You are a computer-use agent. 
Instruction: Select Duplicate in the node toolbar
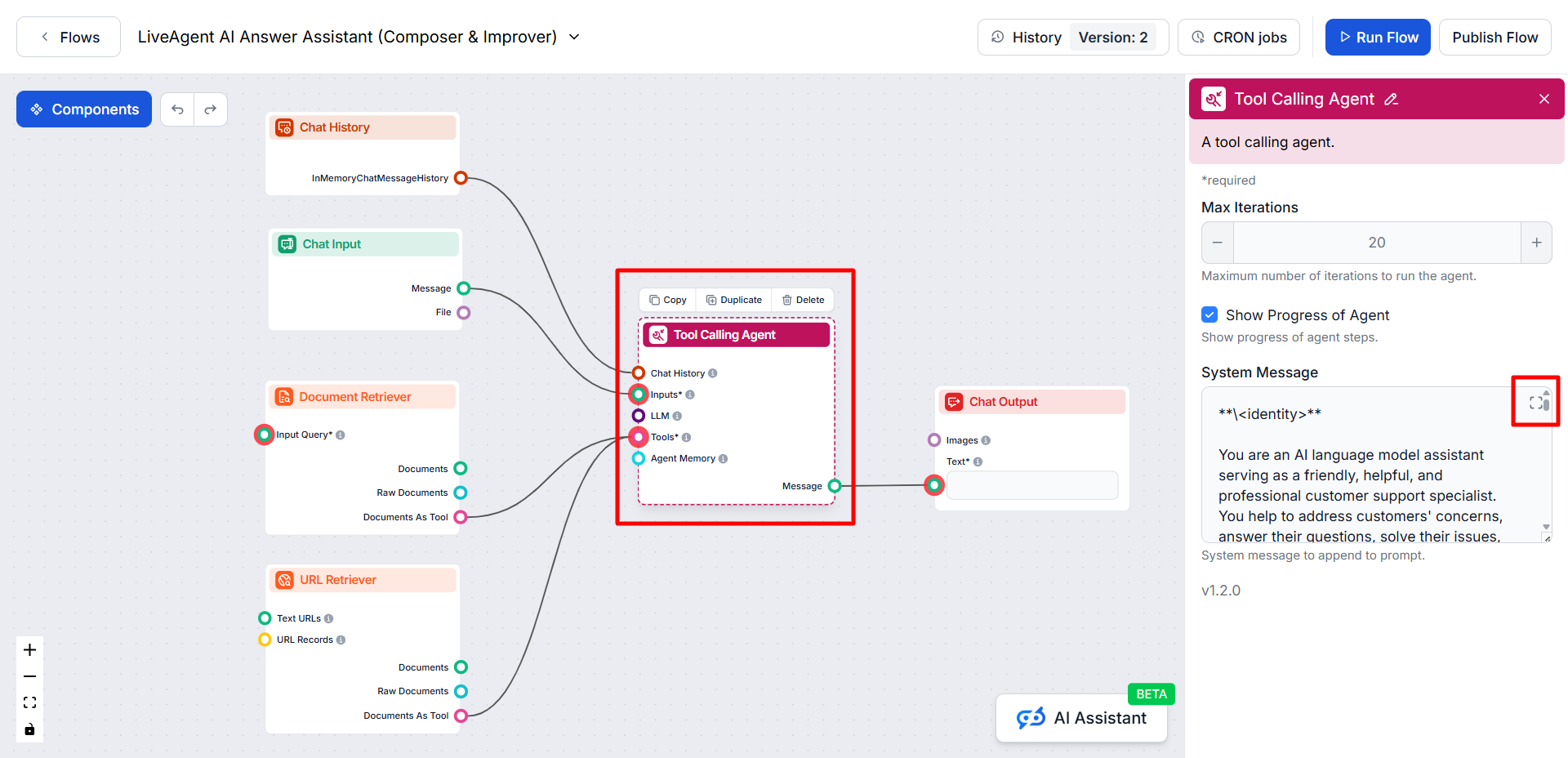(x=733, y=300)
